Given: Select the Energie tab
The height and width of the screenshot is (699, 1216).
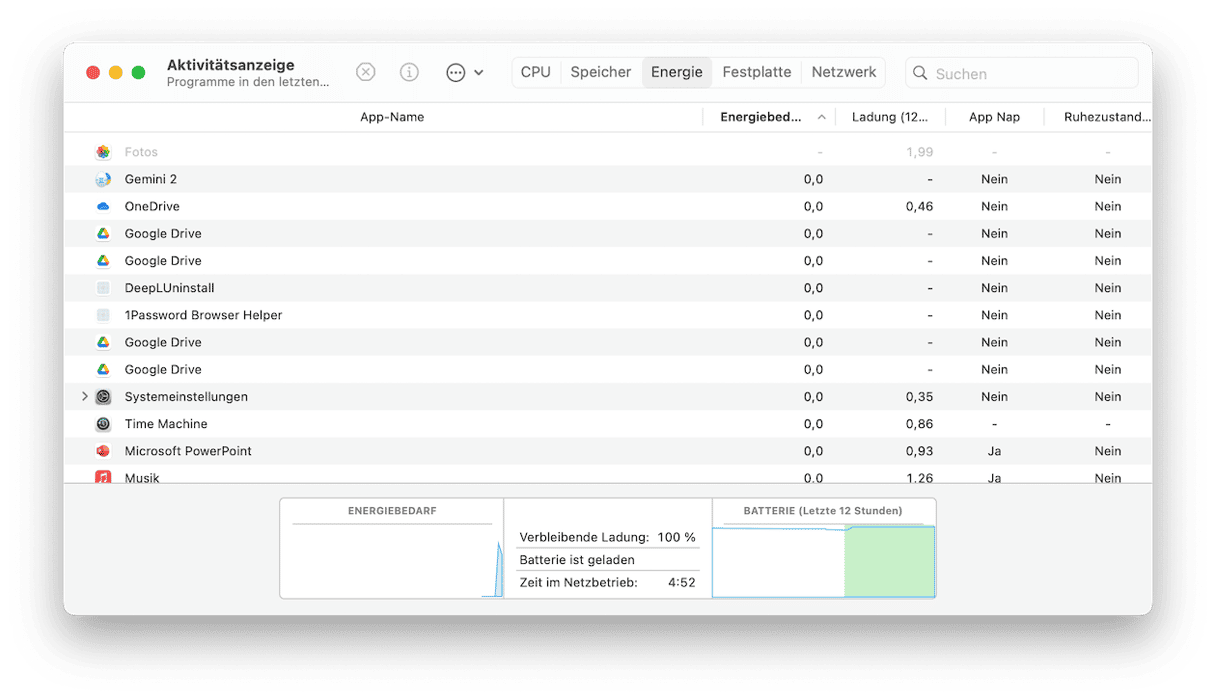Looking at the screenshot, I should (677, 72).
